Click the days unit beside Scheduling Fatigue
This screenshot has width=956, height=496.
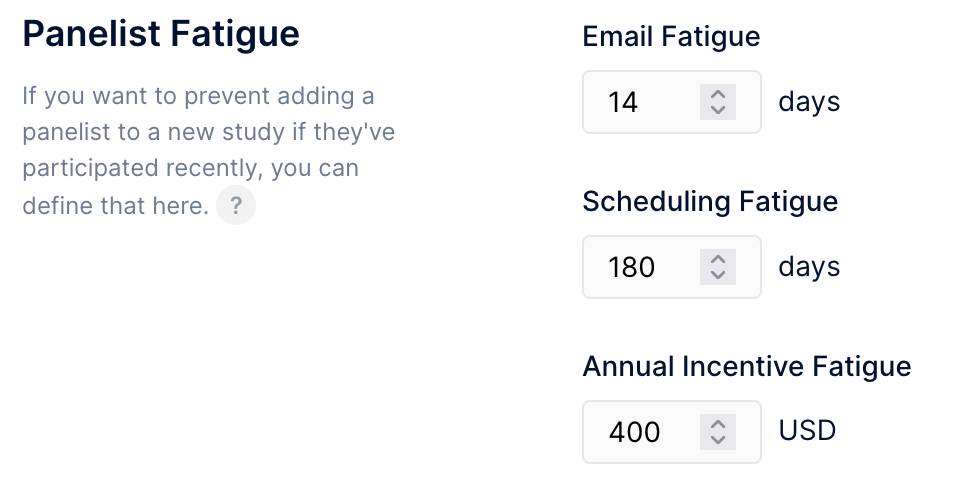coord(809,266)
